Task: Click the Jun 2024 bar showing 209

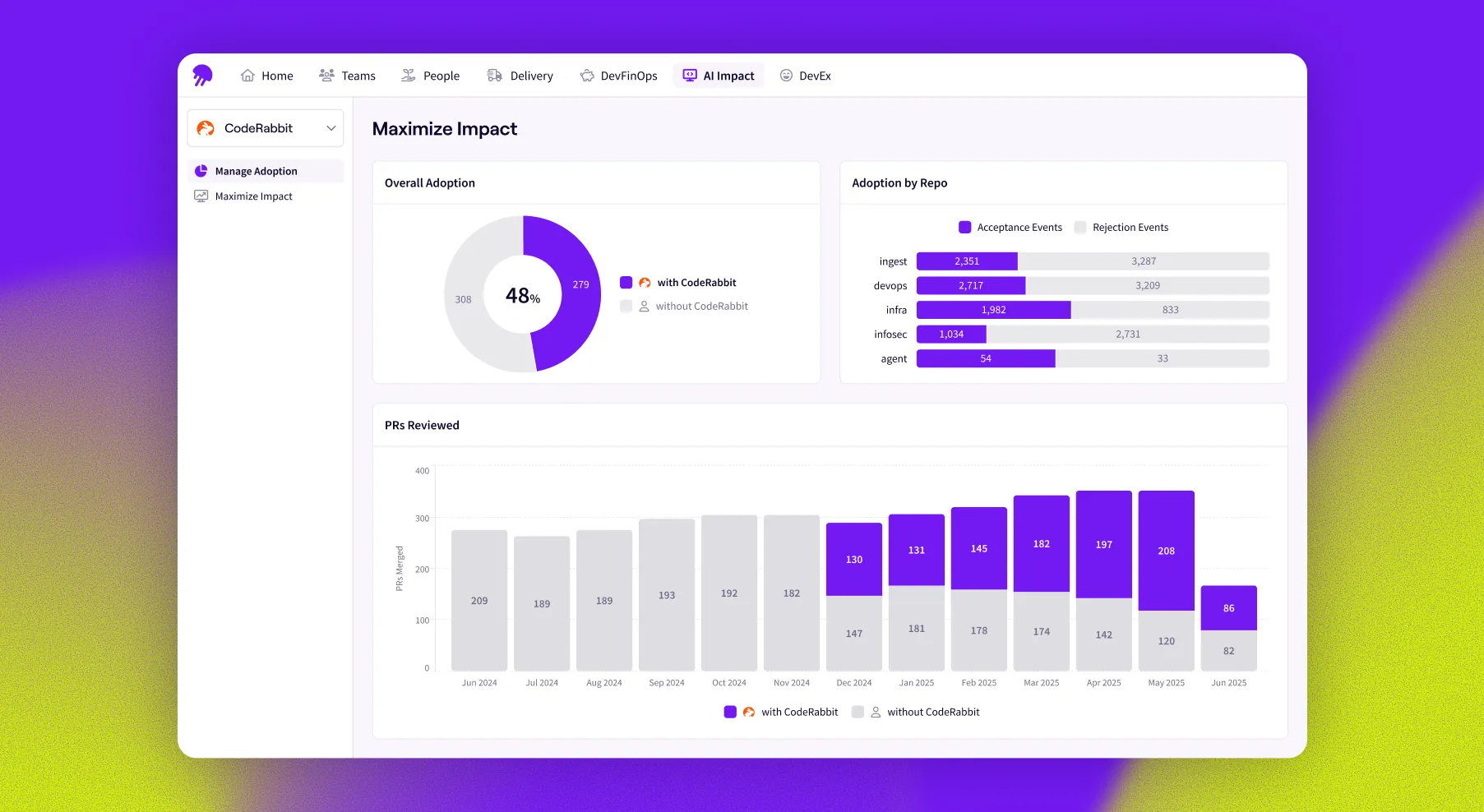Action: click(479, 601)
